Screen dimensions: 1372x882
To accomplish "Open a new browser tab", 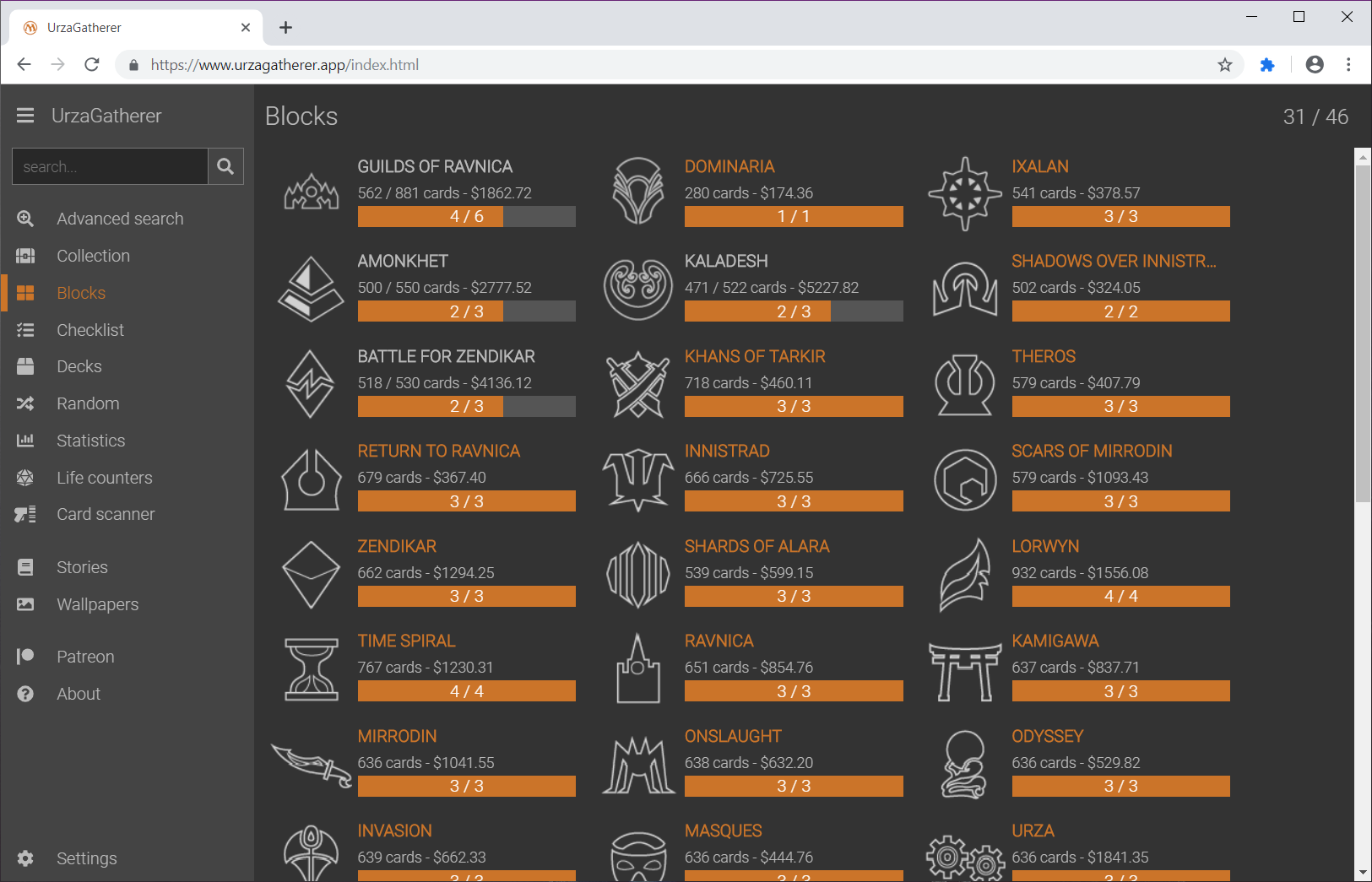I will [286, 28].
